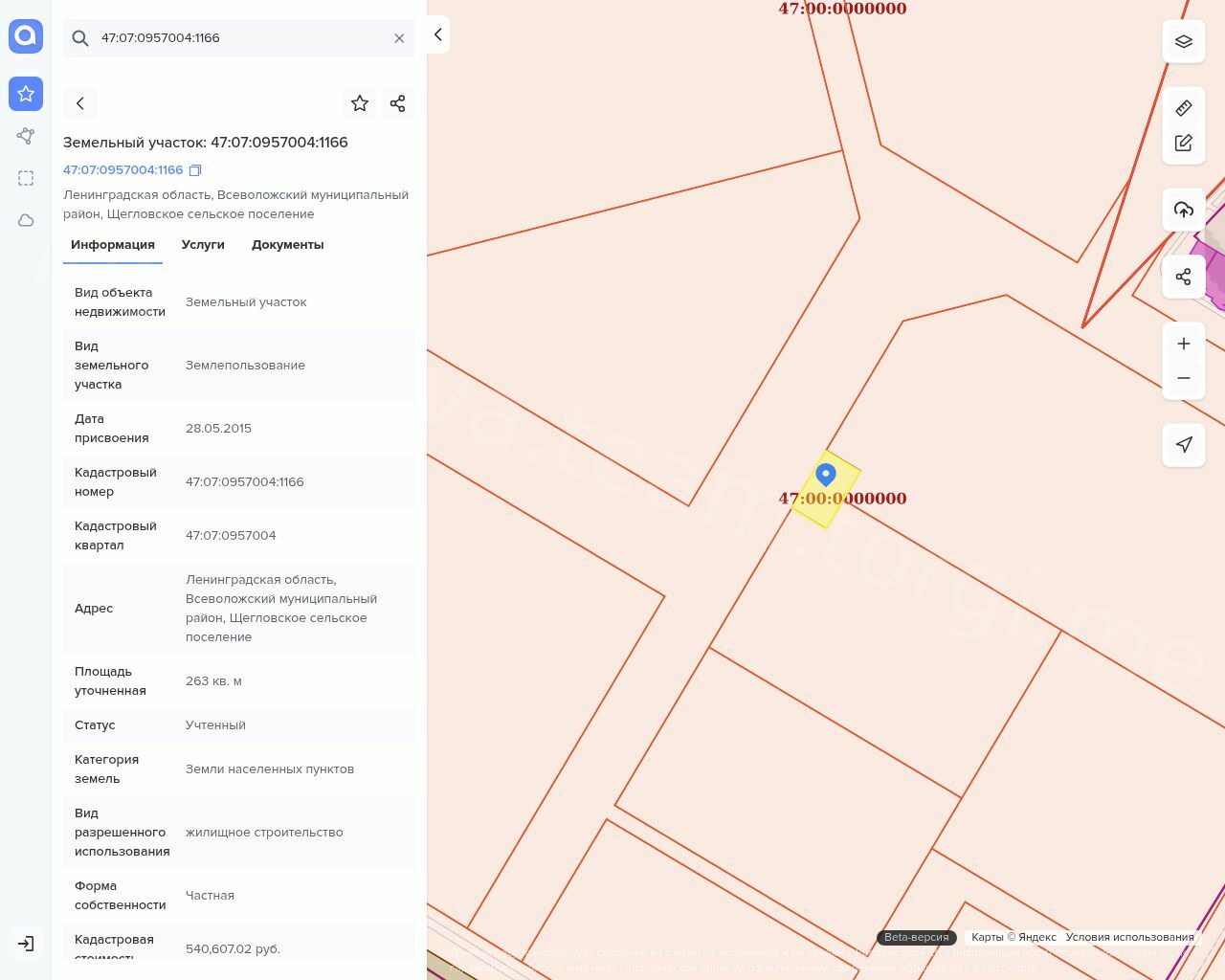Clear the search field text
Viewport: 1225px width, 980px height.
(399, 38)
